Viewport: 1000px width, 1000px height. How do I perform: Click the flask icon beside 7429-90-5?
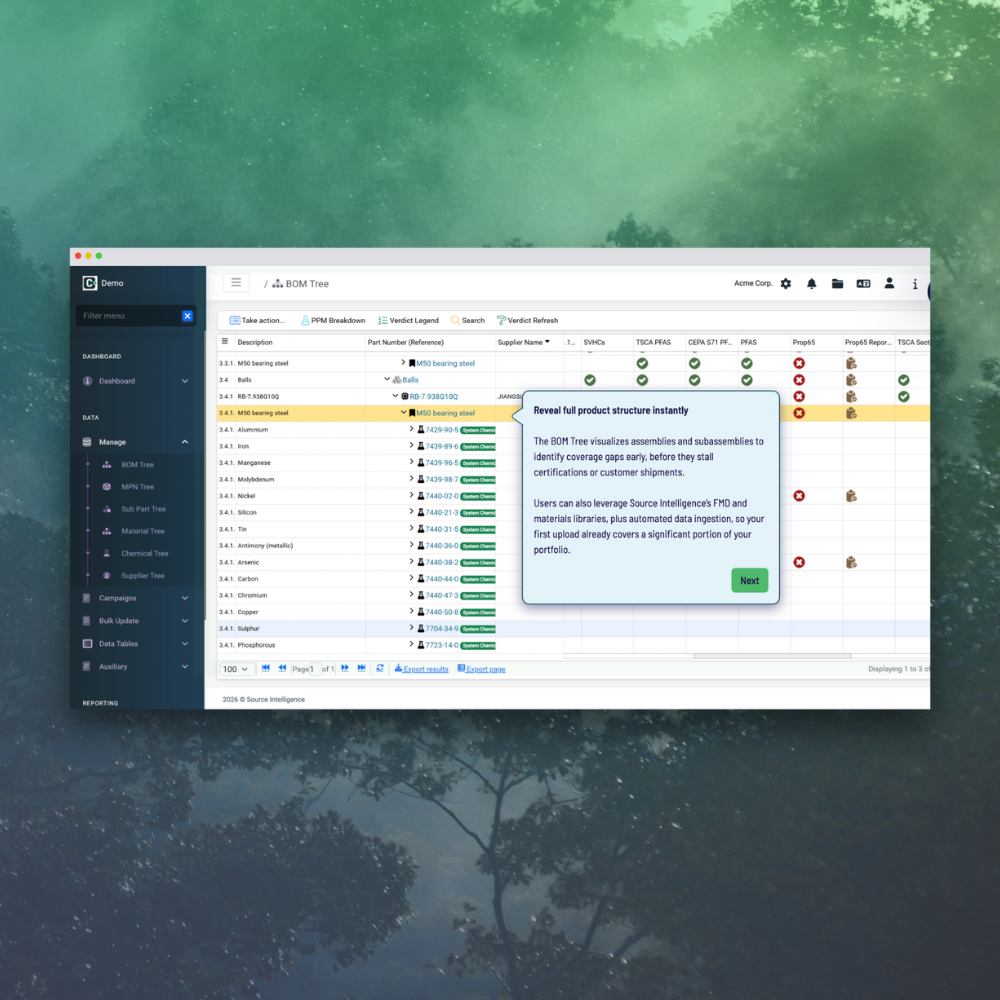421,429
